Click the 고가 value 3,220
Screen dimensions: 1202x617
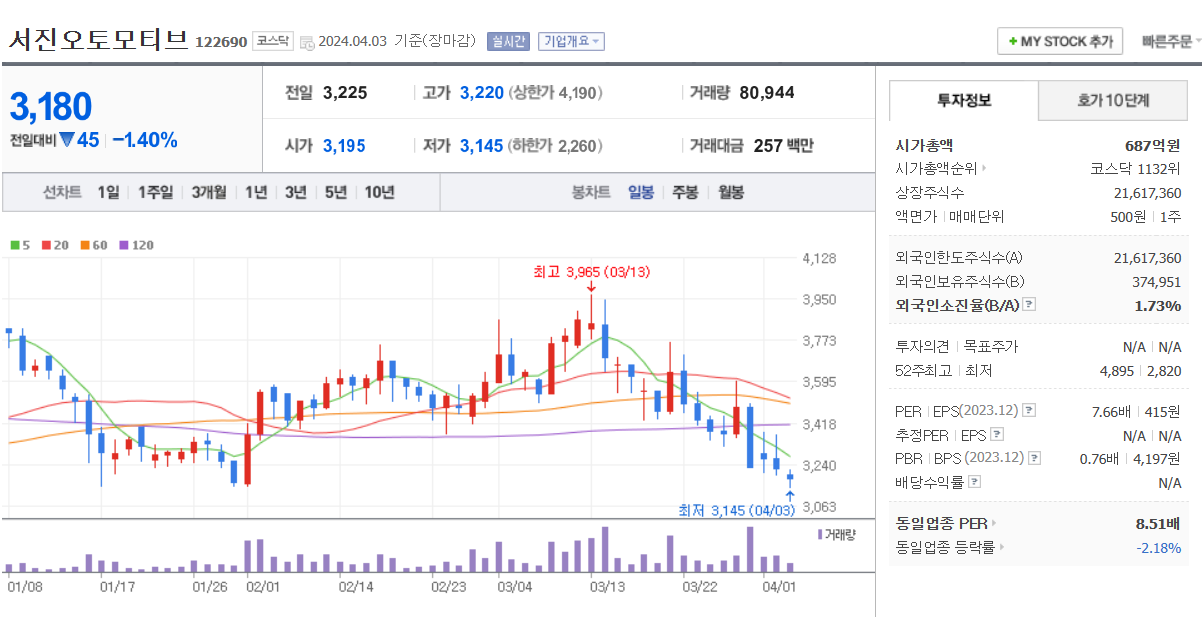482,93
